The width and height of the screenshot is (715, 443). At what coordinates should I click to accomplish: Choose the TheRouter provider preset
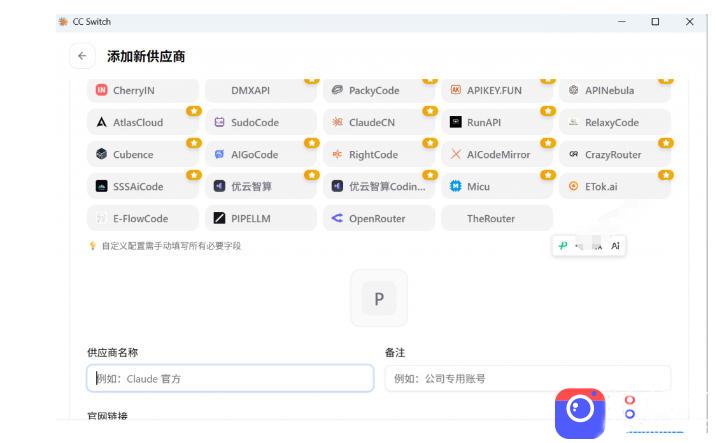point(497,218)
